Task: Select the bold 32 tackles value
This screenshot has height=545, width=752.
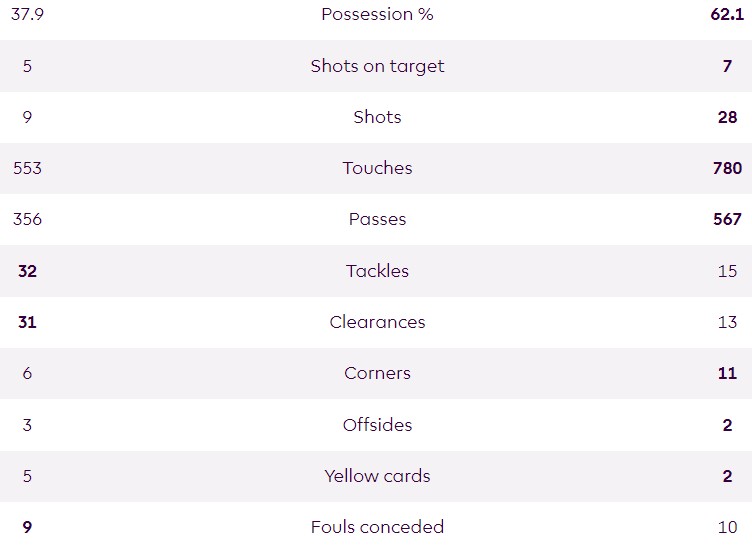Action: (27, 271)
